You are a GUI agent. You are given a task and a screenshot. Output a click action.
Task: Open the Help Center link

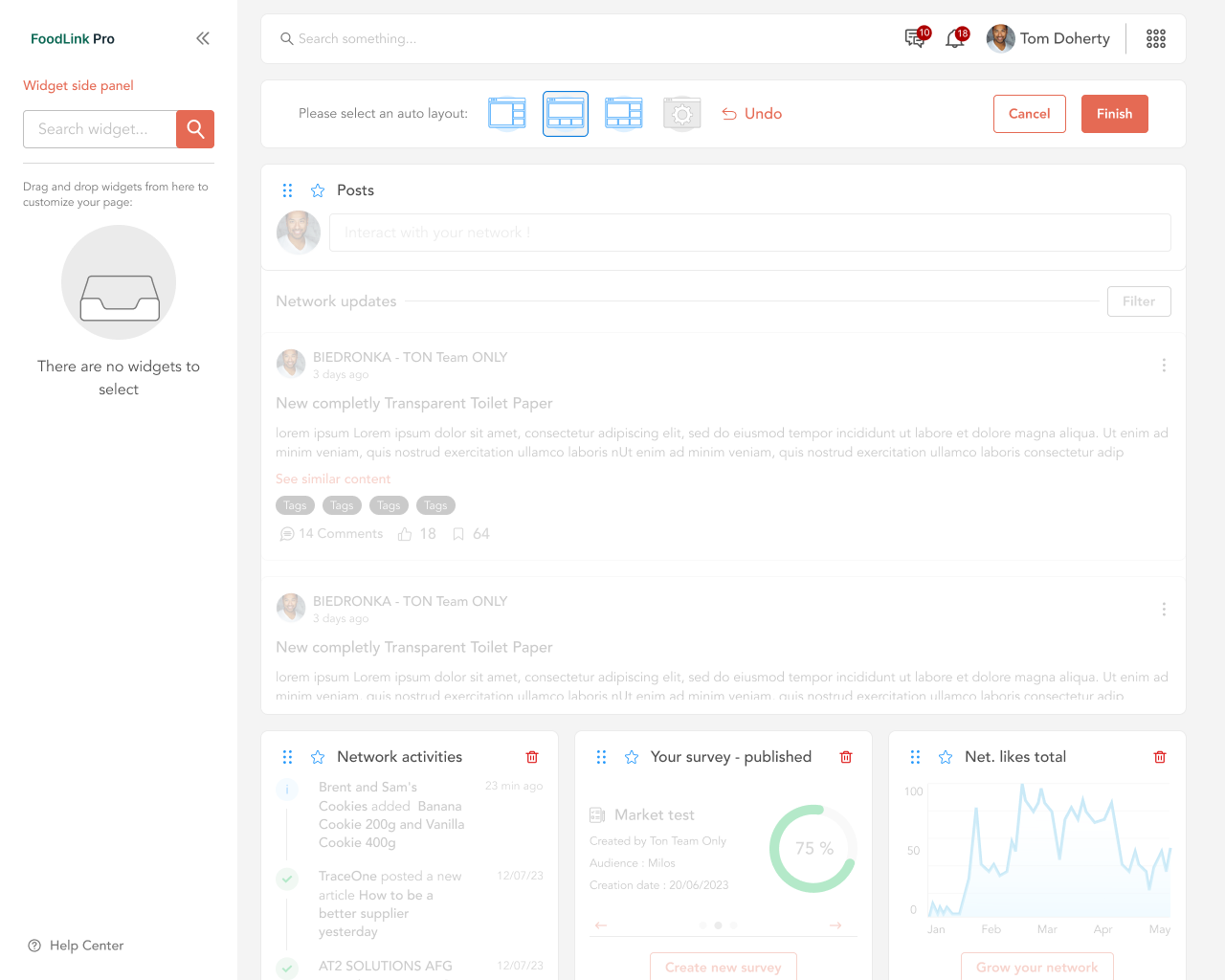(x=77, y=946)
